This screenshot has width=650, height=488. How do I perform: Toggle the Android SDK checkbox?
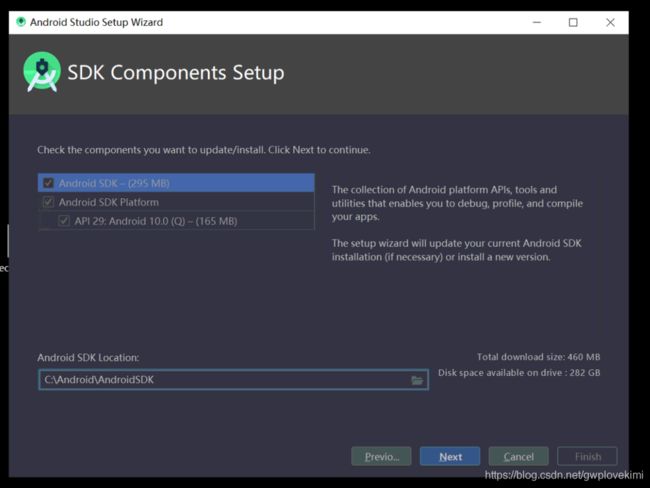48,183
